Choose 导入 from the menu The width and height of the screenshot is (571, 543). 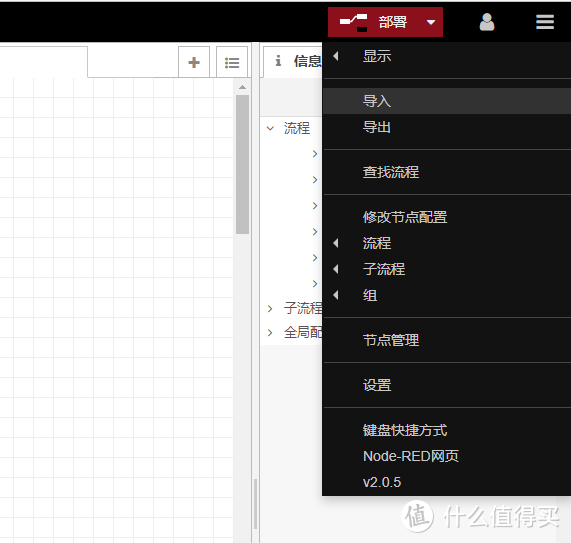click(x=447, y=101)
